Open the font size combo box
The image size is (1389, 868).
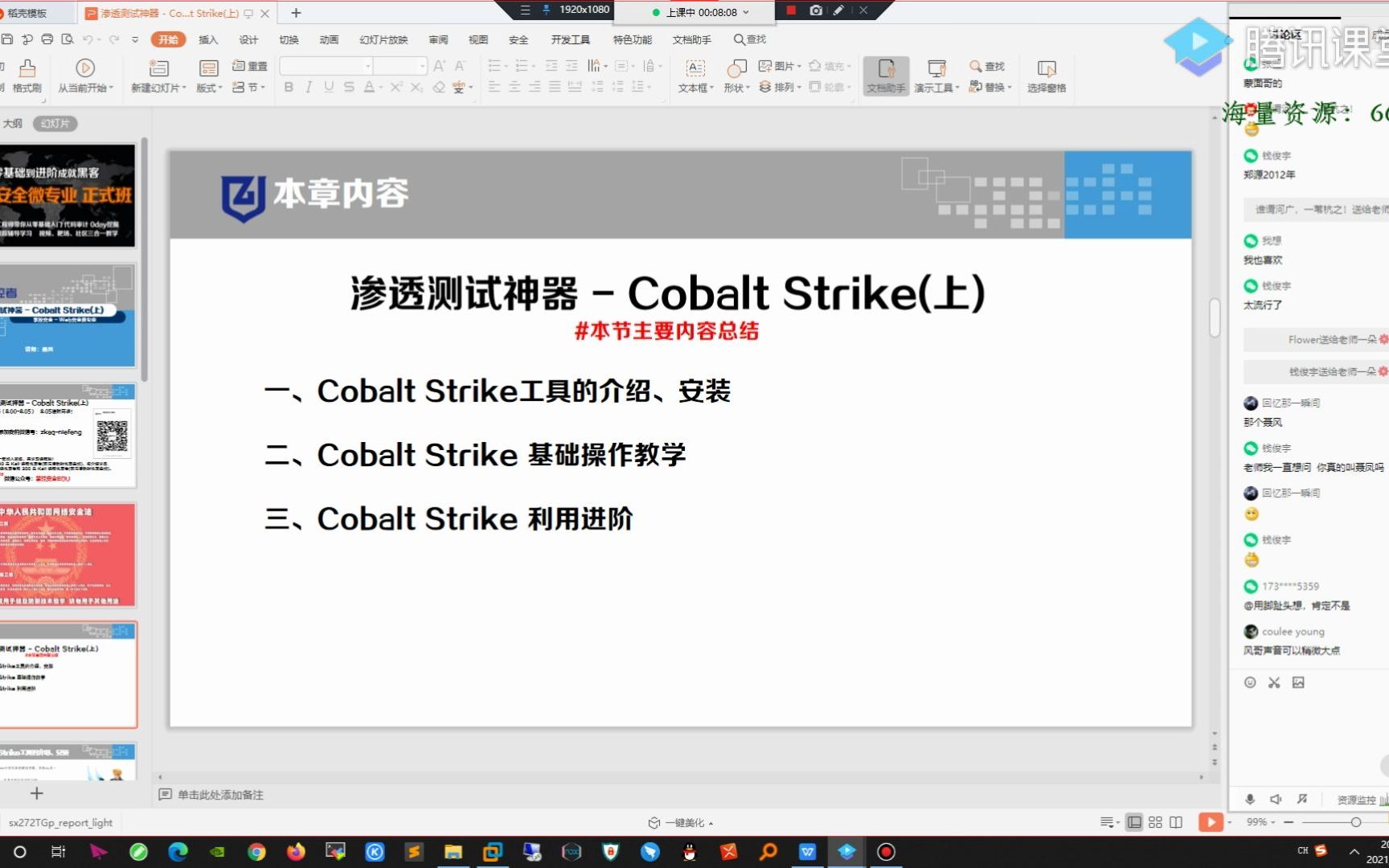400,66
